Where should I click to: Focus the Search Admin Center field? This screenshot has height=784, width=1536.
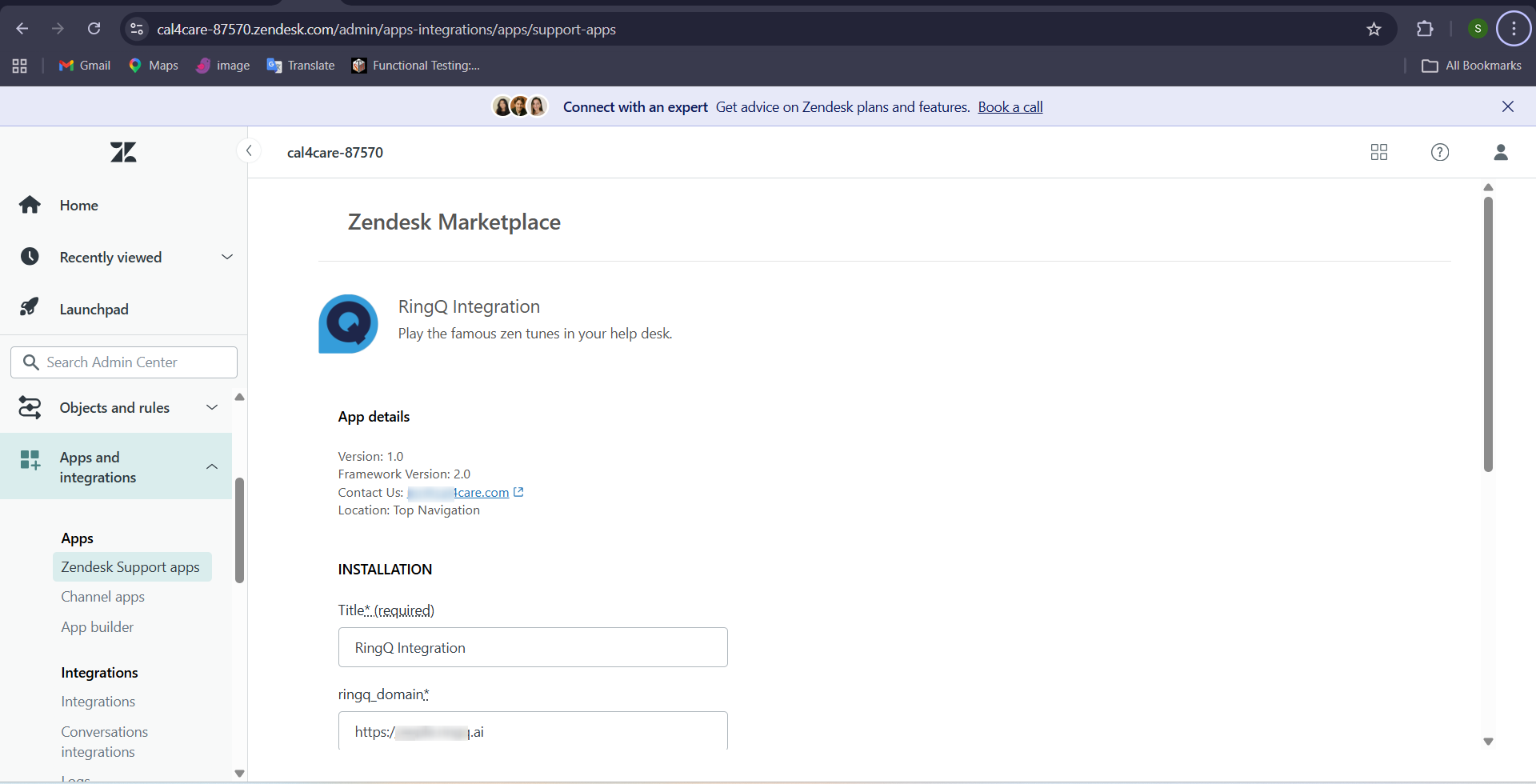pyautogui.click(x=124, y=362)
